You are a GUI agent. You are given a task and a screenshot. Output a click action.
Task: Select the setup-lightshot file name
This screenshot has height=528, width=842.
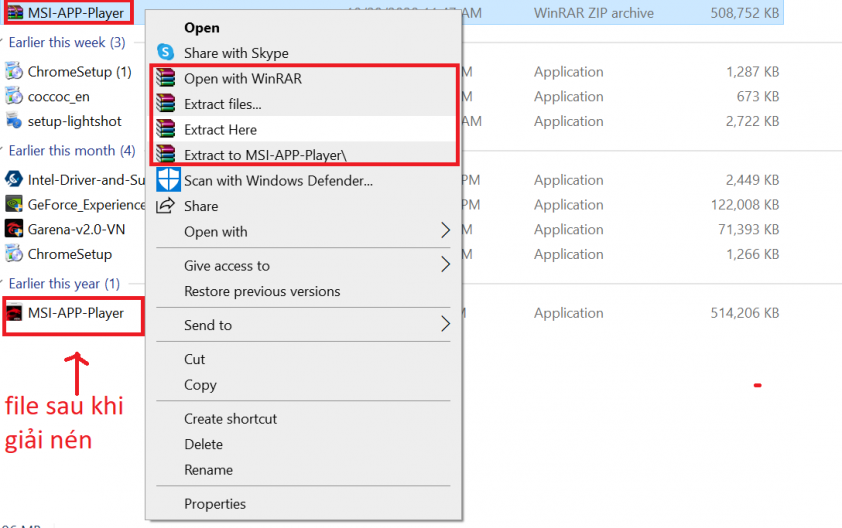tap(75, 121)
